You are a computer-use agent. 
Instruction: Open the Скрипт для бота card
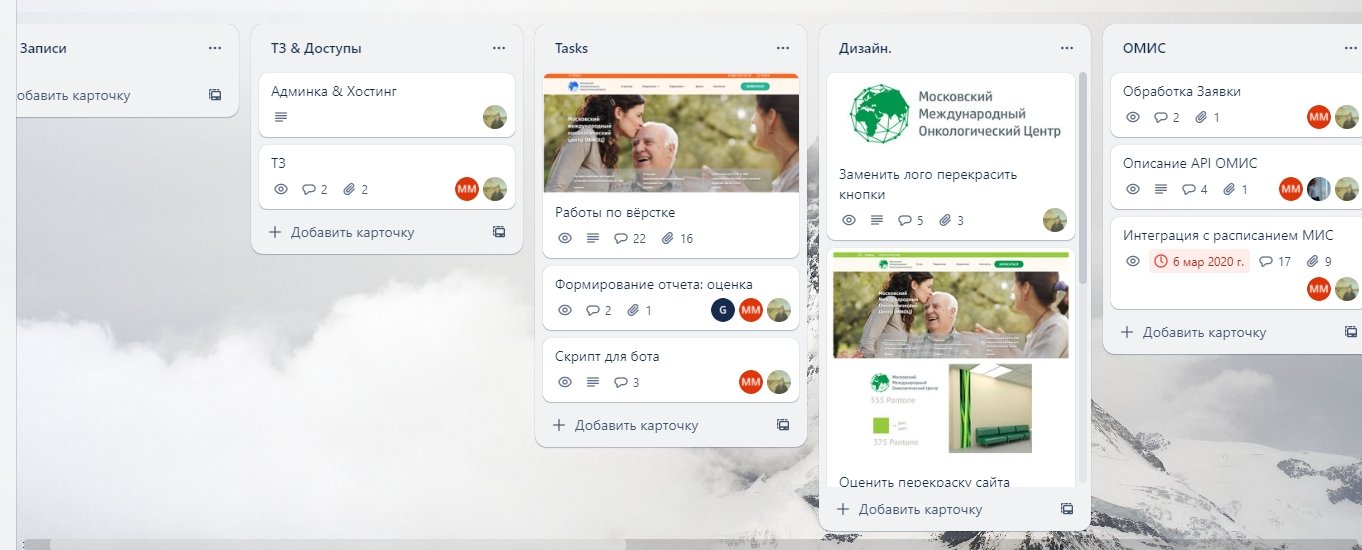[x=671, y=369]
